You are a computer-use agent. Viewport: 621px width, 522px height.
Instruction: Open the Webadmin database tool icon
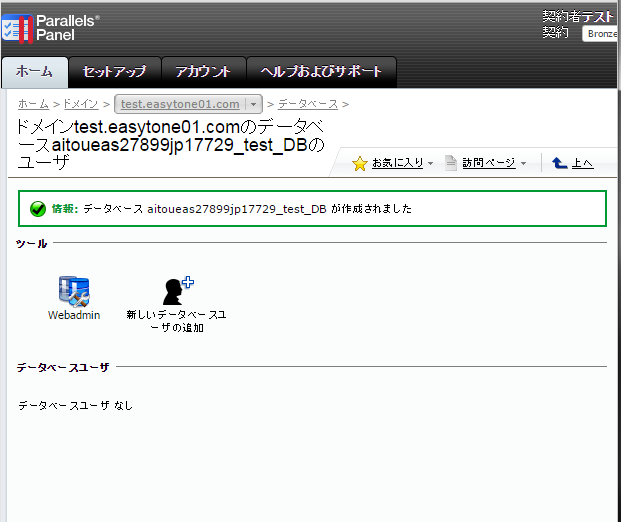[x=74, y=290]
